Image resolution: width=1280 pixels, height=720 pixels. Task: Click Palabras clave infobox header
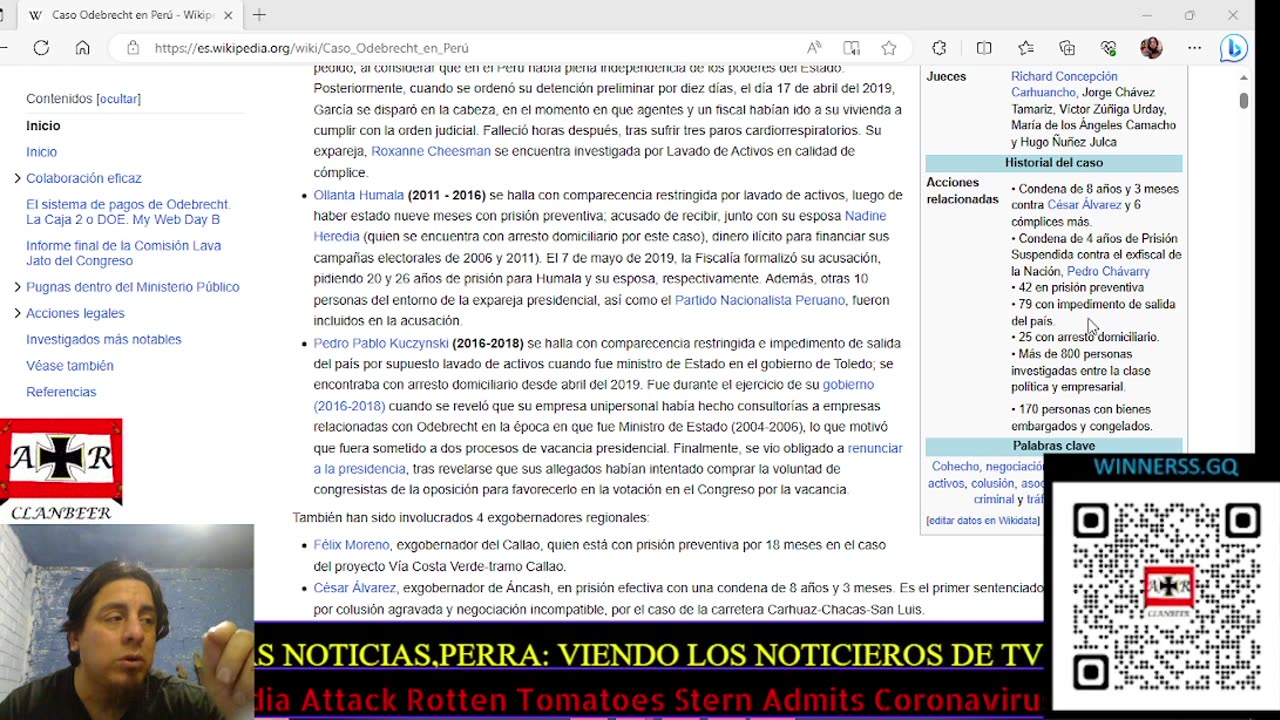pyautogui.click(x=1054, y=446)
